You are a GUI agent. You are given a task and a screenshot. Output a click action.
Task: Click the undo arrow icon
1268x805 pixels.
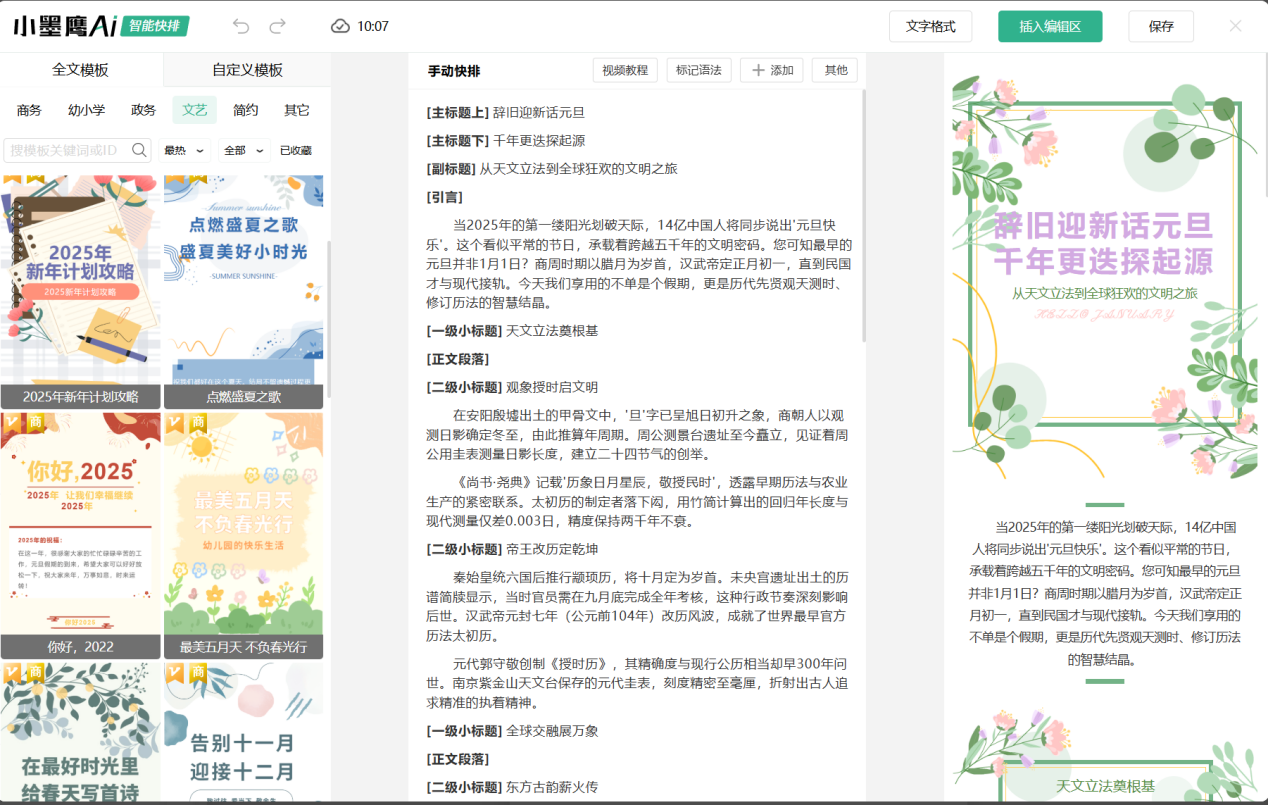pyautogui.click(x=241, y=26)
